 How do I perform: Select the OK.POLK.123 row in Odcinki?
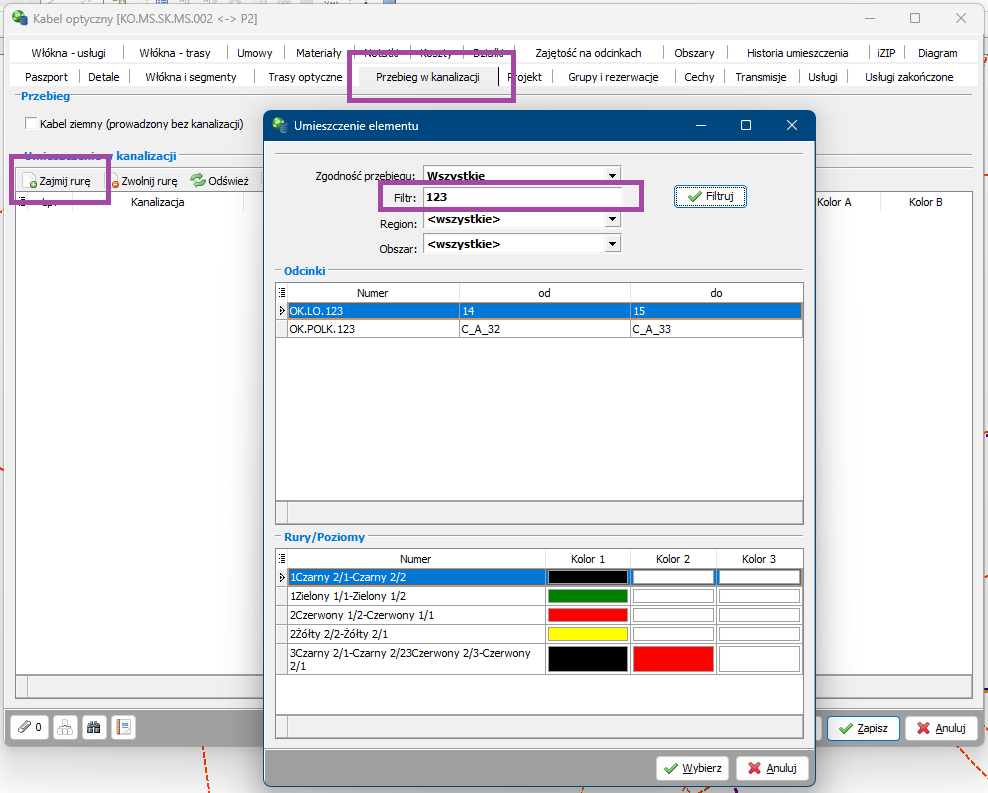(x=370, y=329)
